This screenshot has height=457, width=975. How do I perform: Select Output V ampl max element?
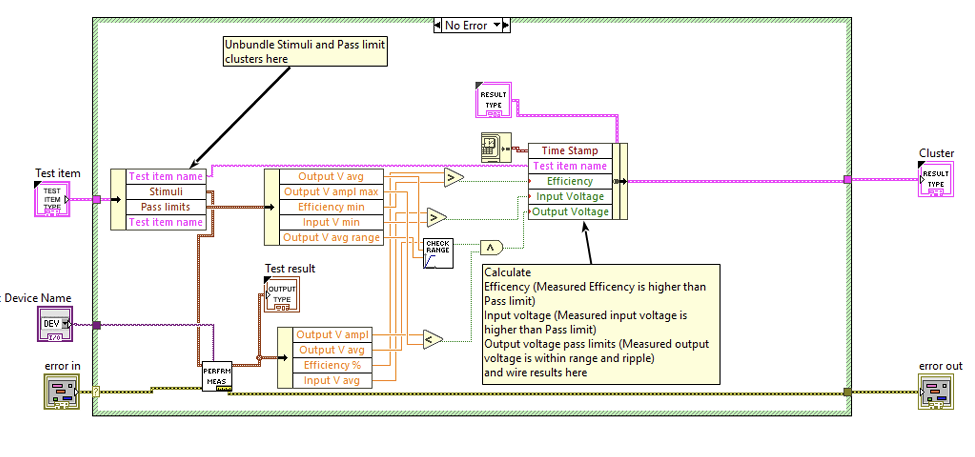331,192
